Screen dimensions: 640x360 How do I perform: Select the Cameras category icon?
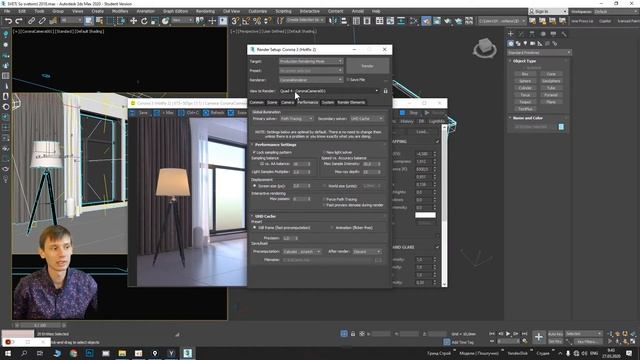coord(533,43)
